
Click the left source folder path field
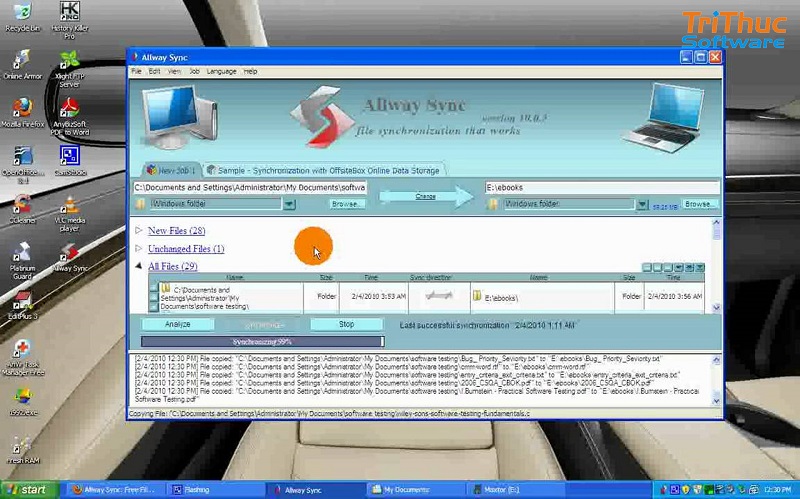pyautogui.click(x=250, y=187)
